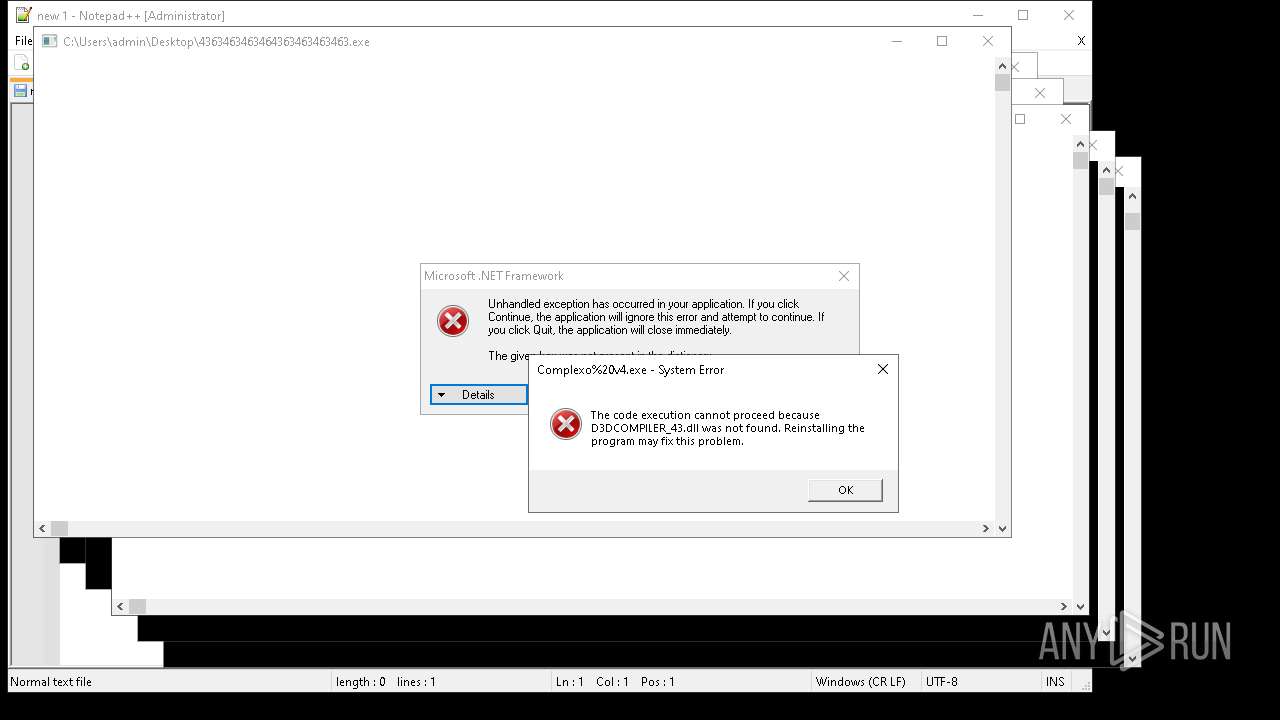The width and height of the screenshot is (1280, 720).
Task: Click the horizontal scrollbar thumb of second console window
Action: (x=137, y=606)
